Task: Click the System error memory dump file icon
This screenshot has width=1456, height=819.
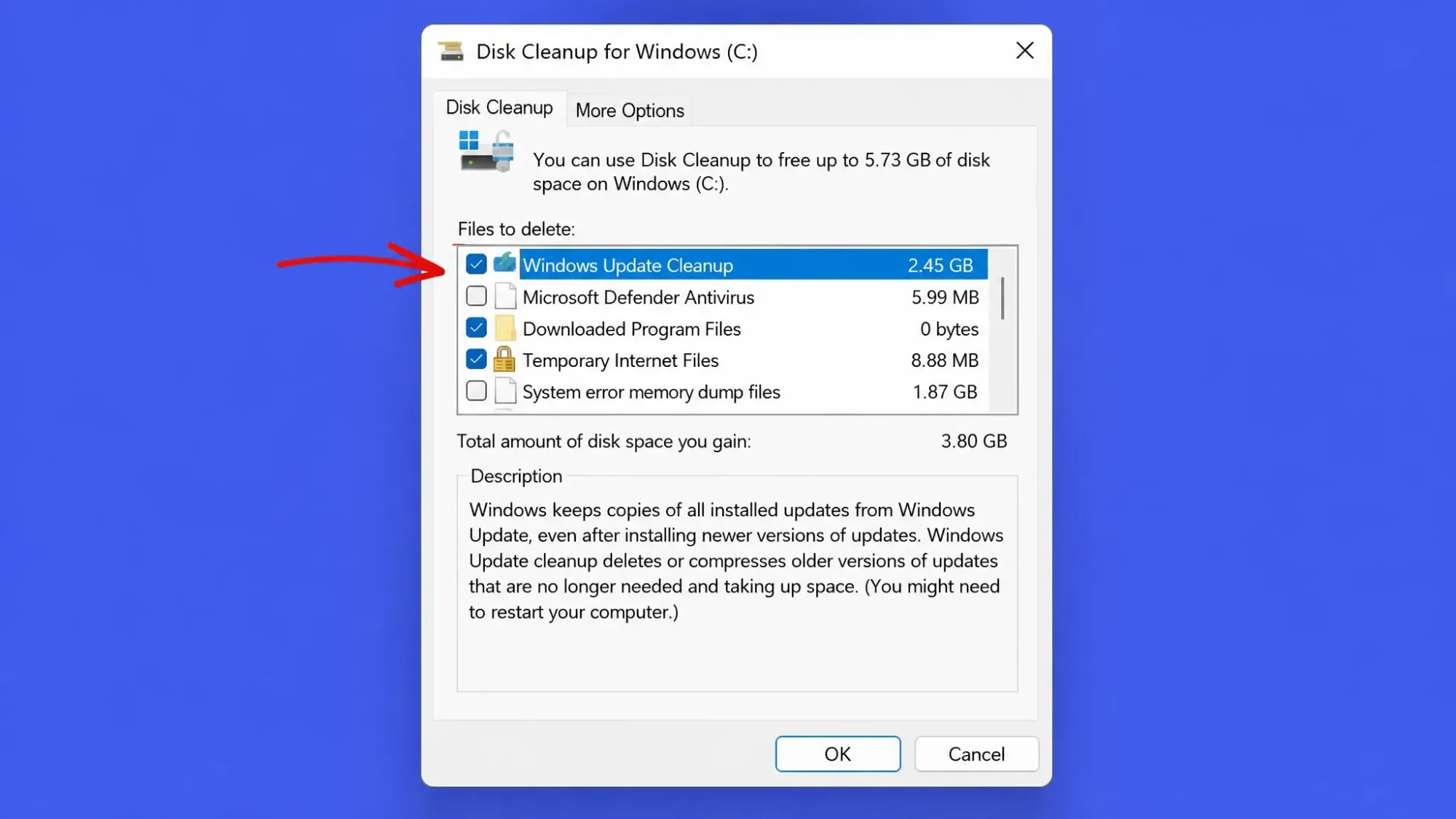Action: click(x=505, y=391)
